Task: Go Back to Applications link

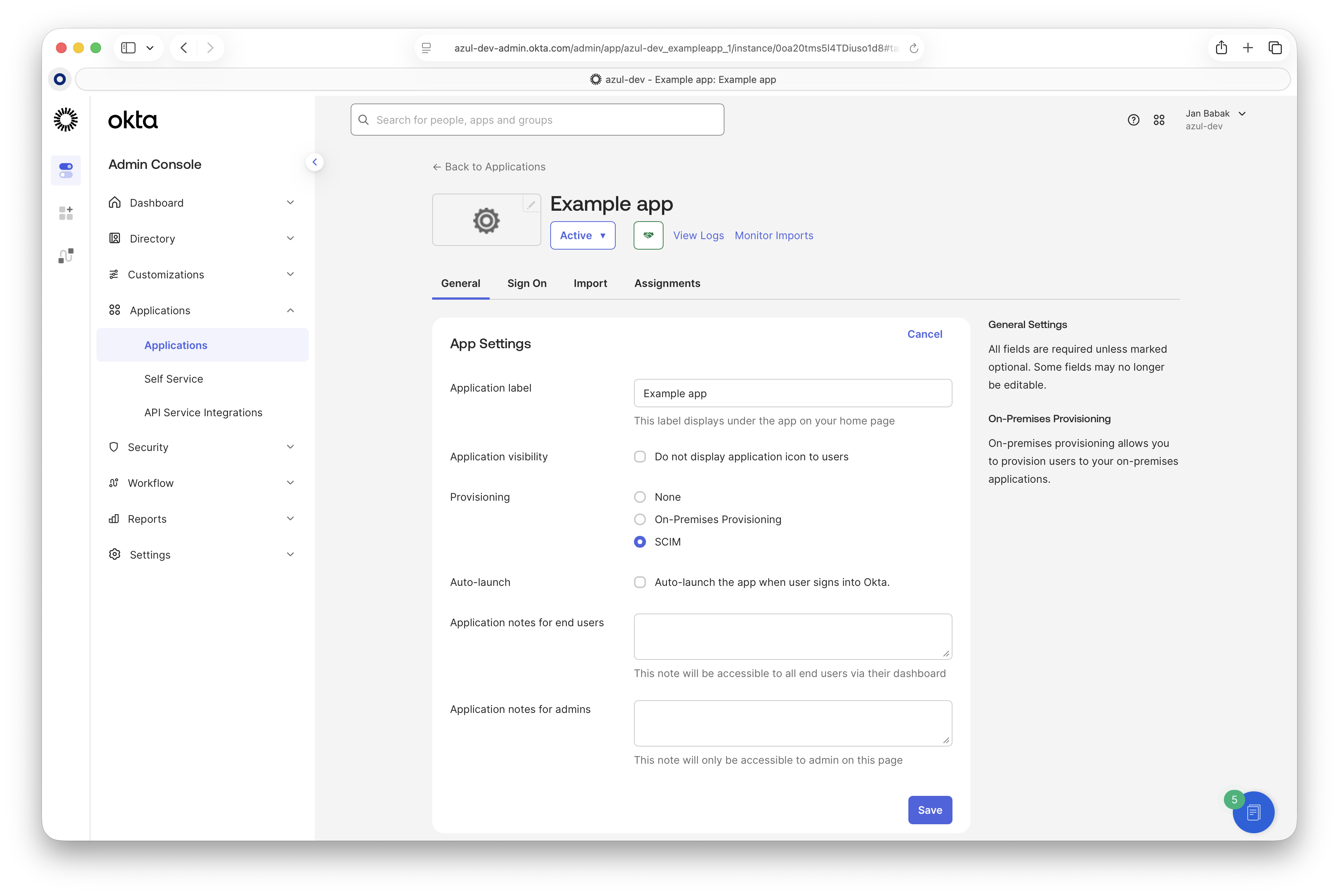Action: point(489,167)
